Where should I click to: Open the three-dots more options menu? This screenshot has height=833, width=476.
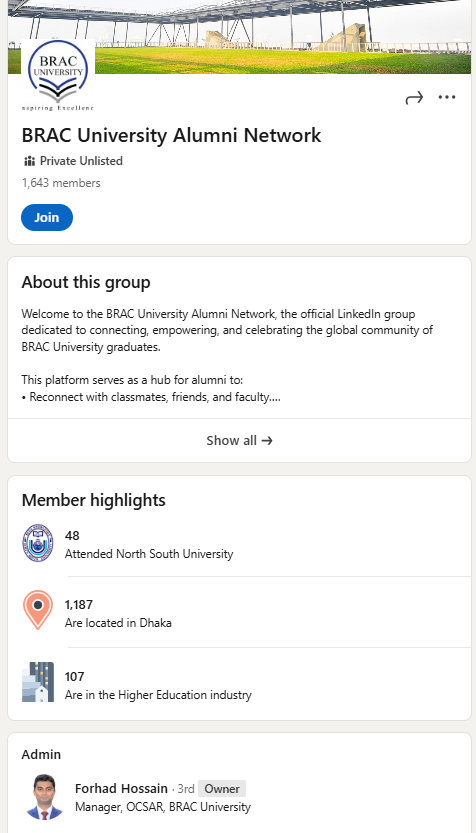(447, 97)
